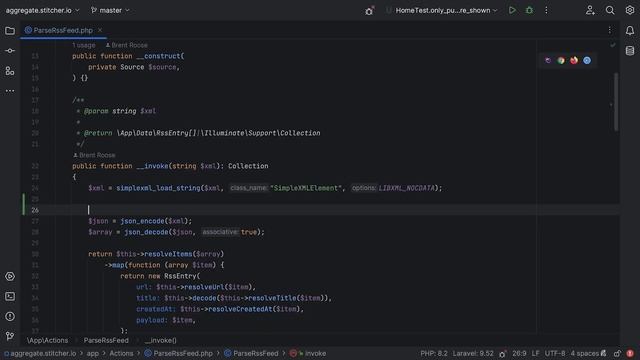The width and height of the screenshot is (640, 360).
Task: Click the status bar debug listener icon
Action: click(x=502, y=354)
